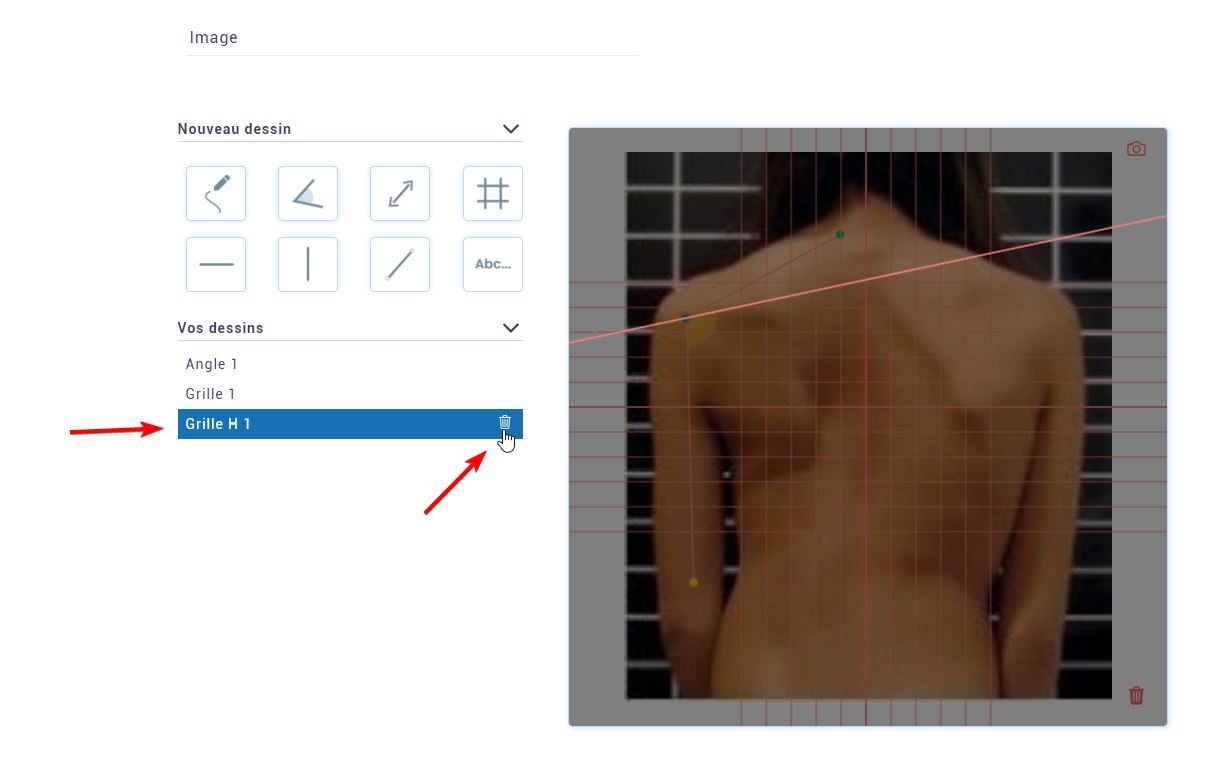Click the red trash icon on image

coord(1136,695)
